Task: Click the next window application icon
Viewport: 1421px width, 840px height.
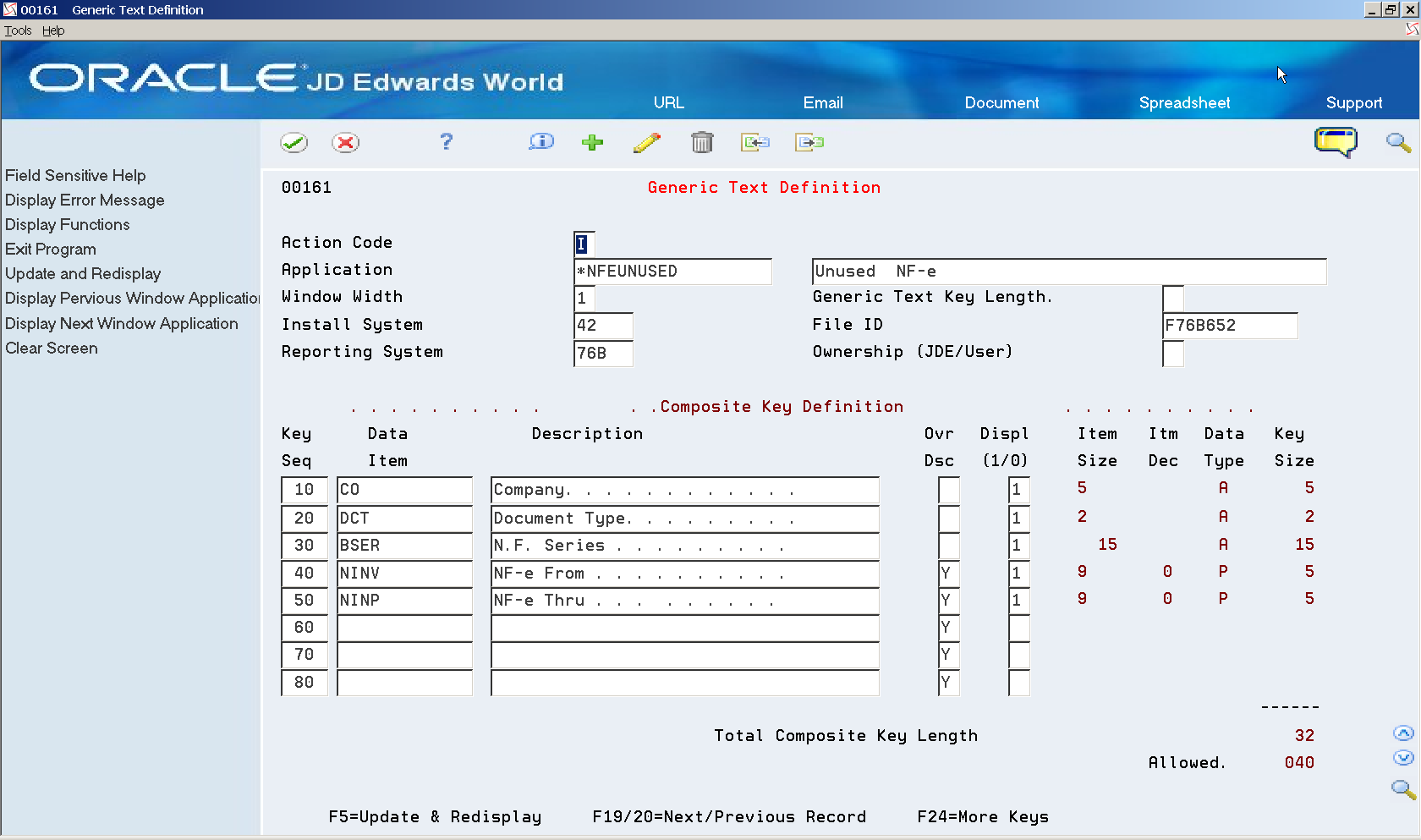Action: click(x=809, y=142)
